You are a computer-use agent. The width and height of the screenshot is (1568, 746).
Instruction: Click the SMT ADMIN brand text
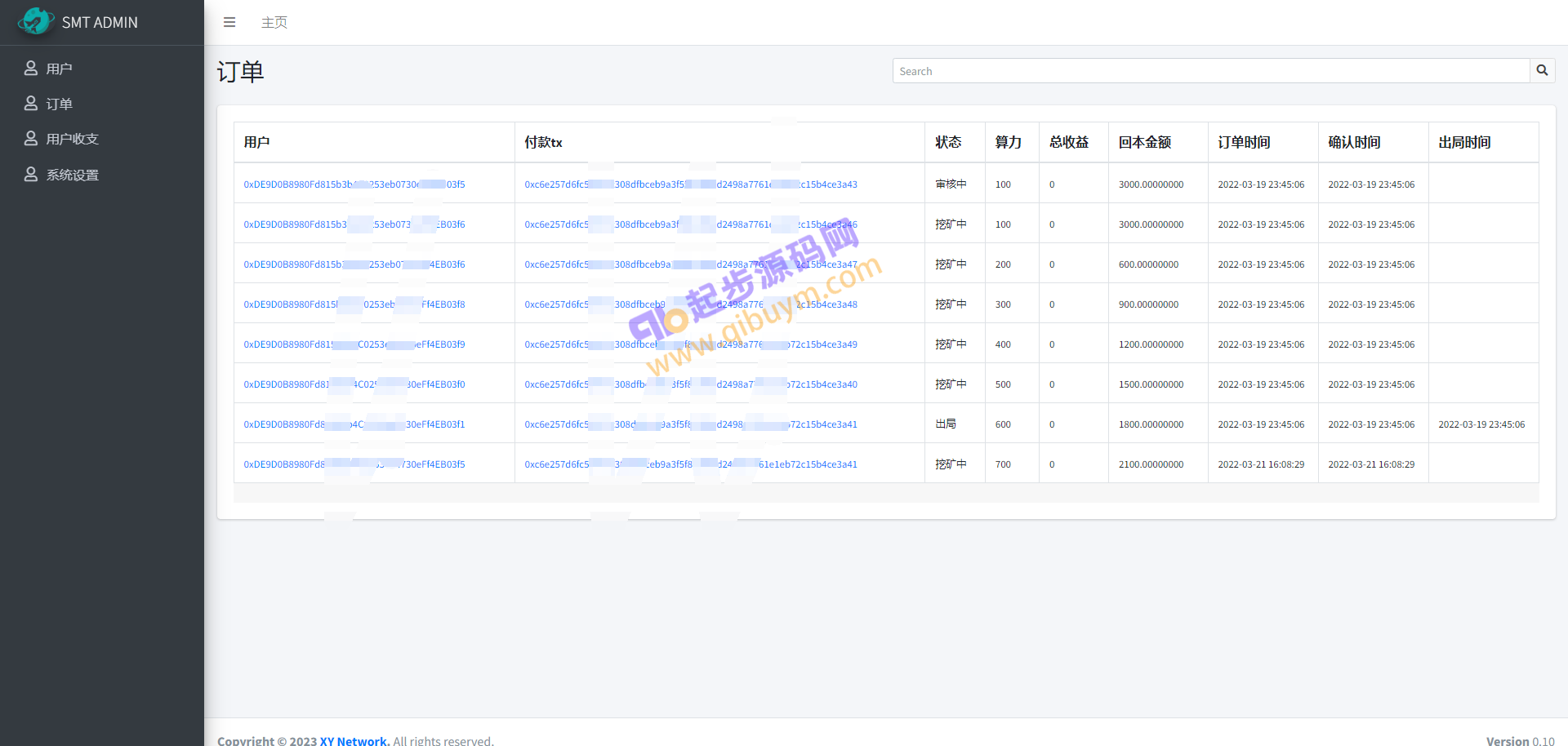[x=100, y=22]
